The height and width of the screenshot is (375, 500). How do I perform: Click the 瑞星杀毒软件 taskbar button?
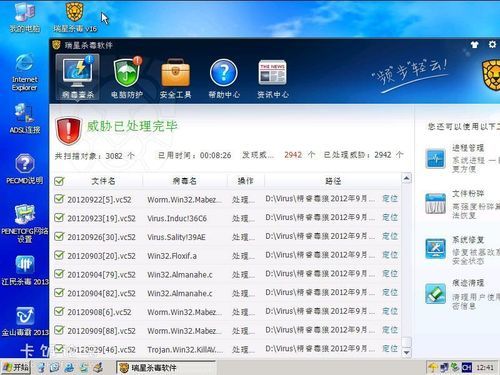click(166, 368)
